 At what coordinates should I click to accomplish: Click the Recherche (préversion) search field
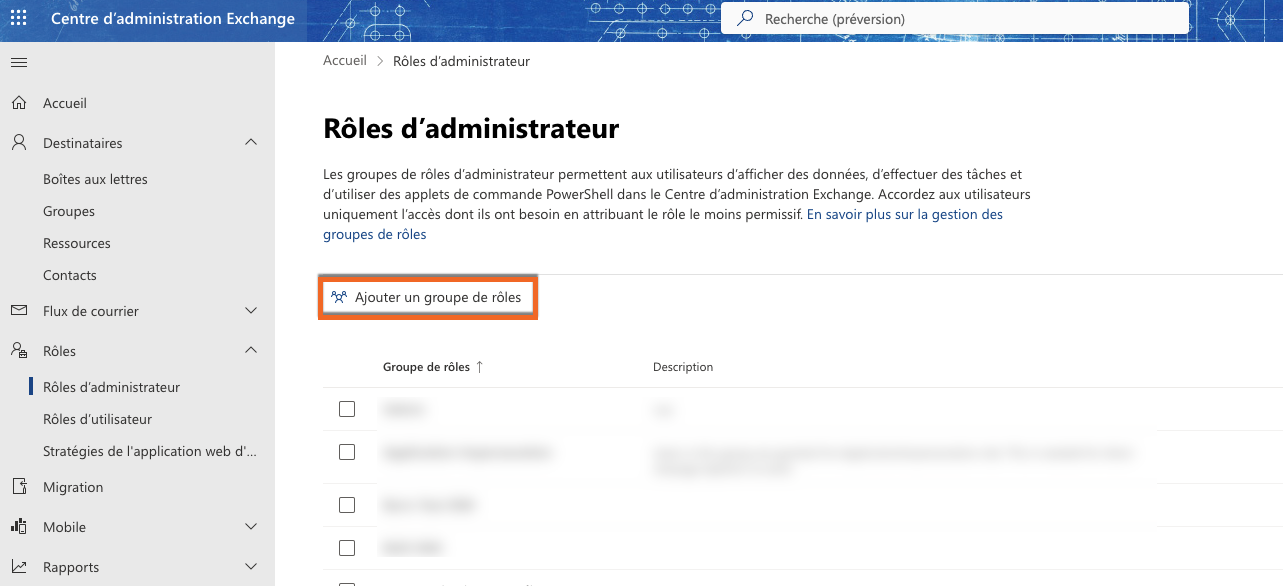click(950, 17)
